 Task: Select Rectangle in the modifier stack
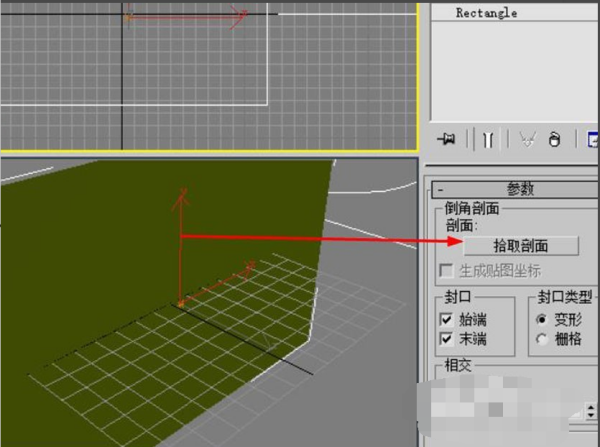coord(486,13)
